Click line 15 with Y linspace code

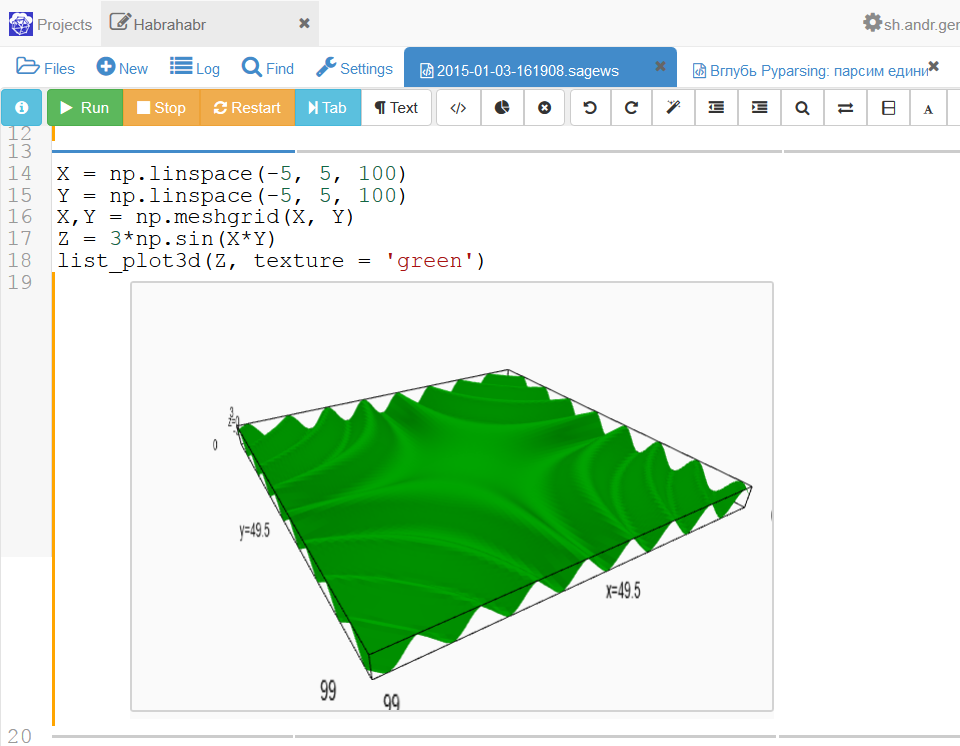231,195
